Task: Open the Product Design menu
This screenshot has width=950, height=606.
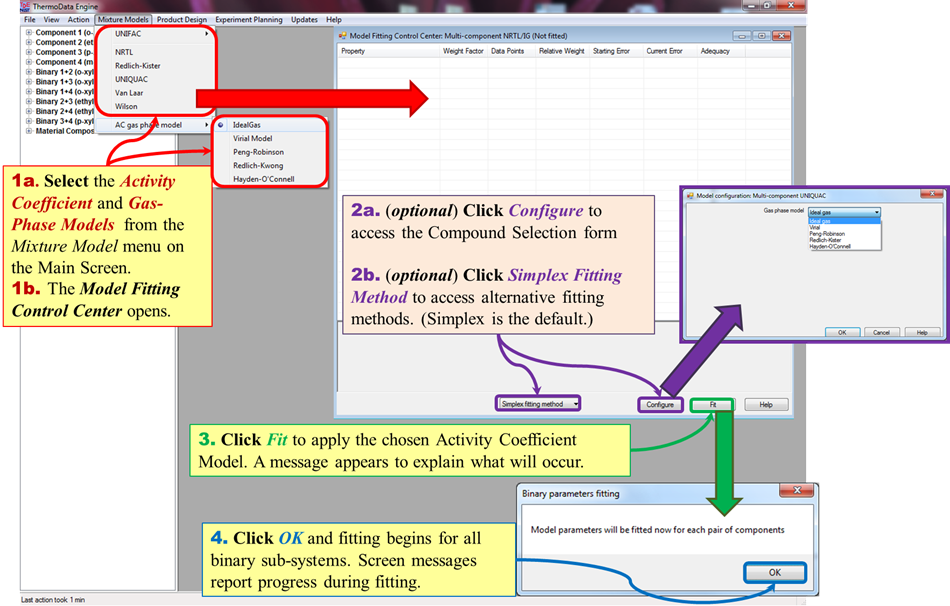Action: click(180, 20)
